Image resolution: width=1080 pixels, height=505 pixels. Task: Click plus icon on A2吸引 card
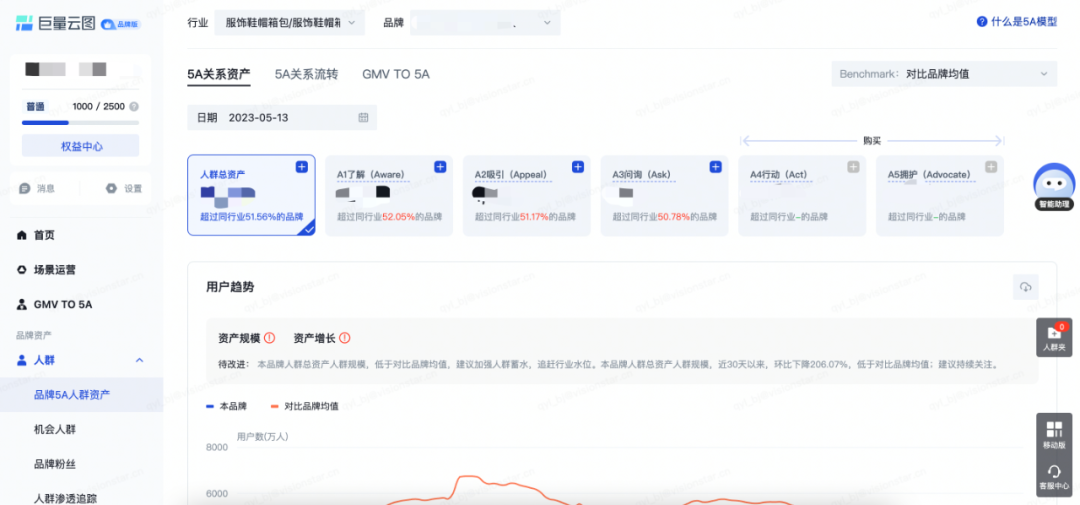tap(578, 167)
